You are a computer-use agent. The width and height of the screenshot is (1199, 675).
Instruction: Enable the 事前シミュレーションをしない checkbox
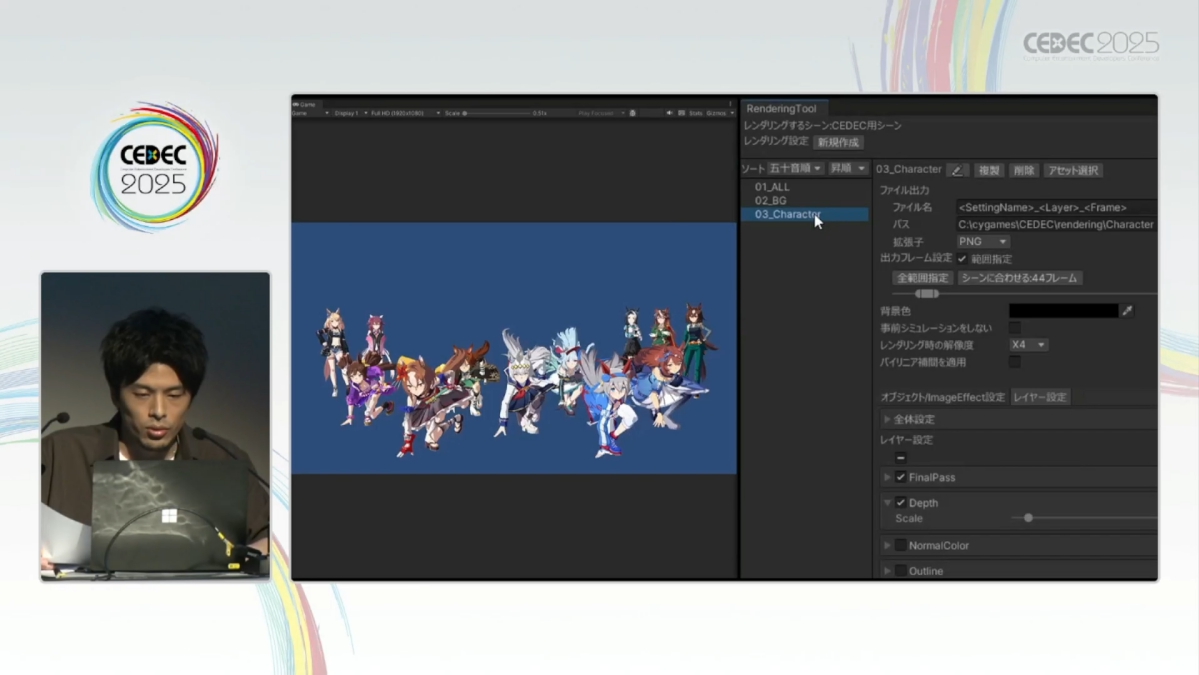[1015, 328]
